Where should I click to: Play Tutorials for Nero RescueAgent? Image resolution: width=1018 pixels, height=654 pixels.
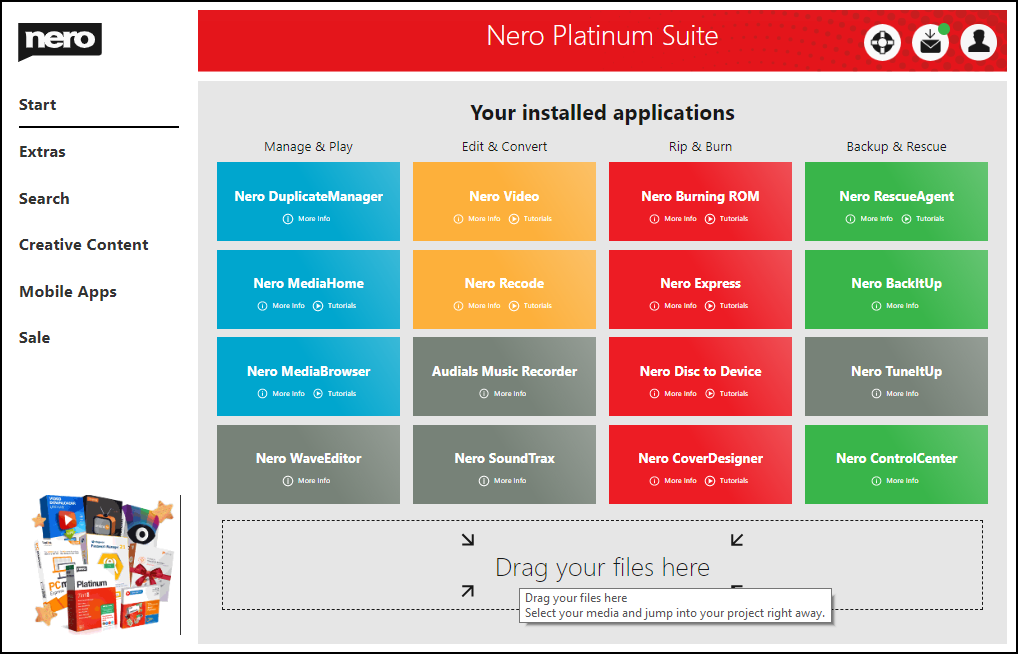click(x=923, y=219)
